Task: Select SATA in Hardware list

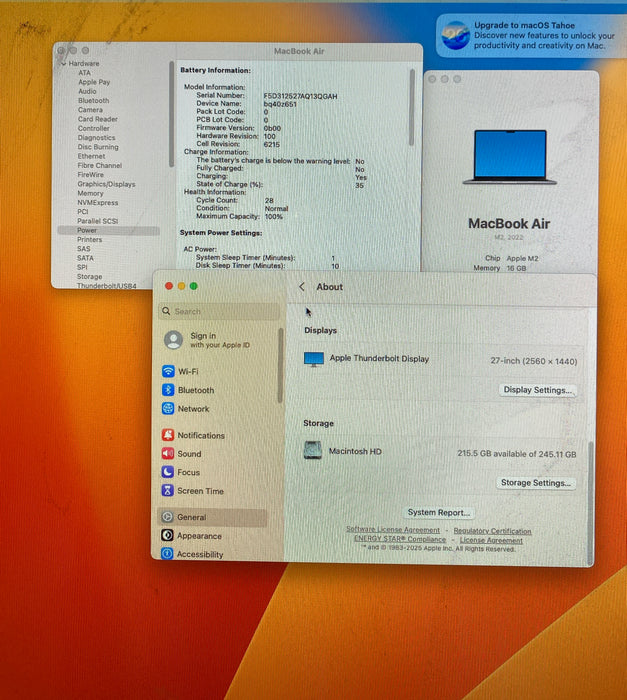Action: 85,258
